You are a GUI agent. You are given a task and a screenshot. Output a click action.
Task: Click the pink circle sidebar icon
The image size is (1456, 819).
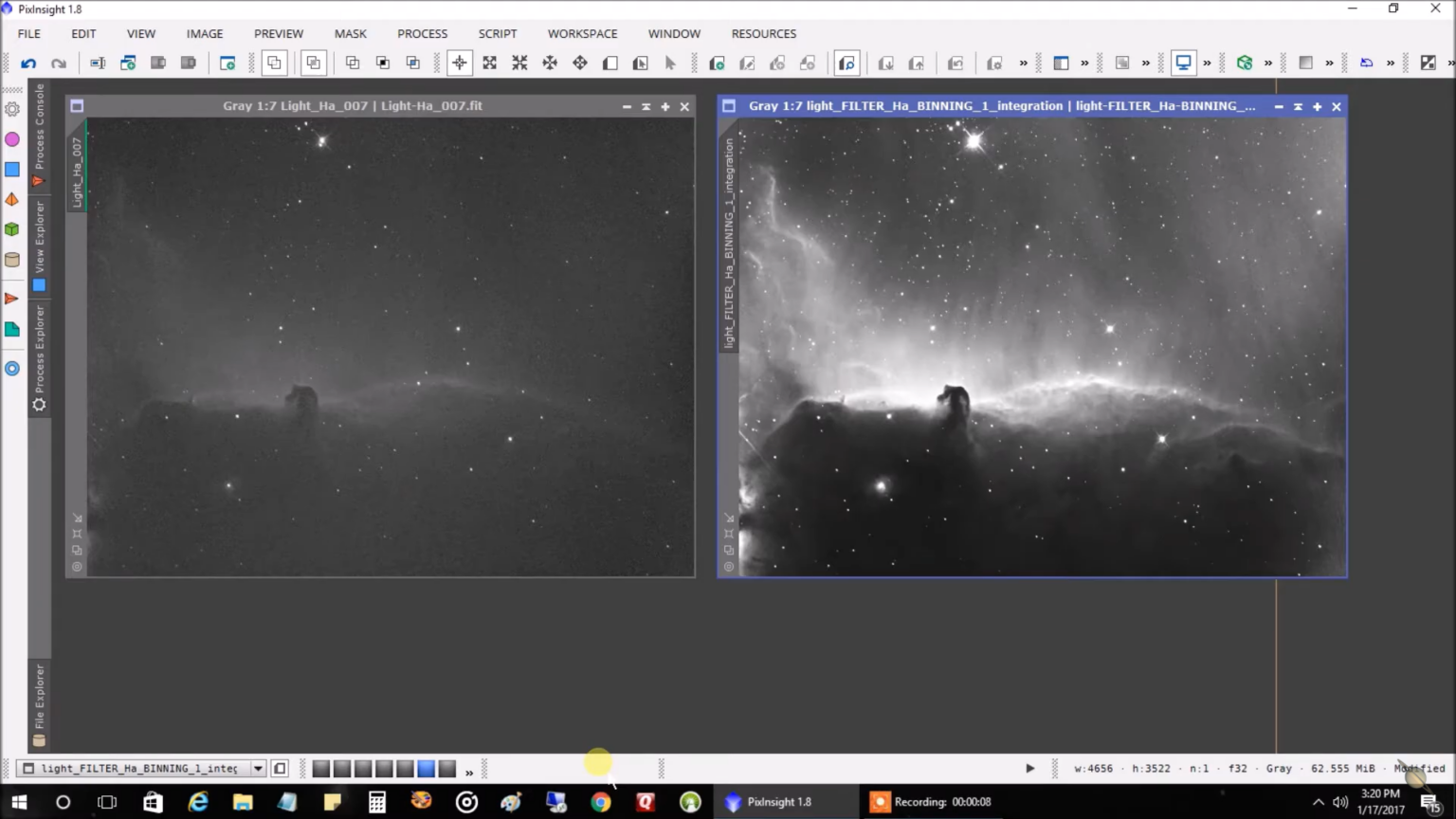tap(12, 139)
